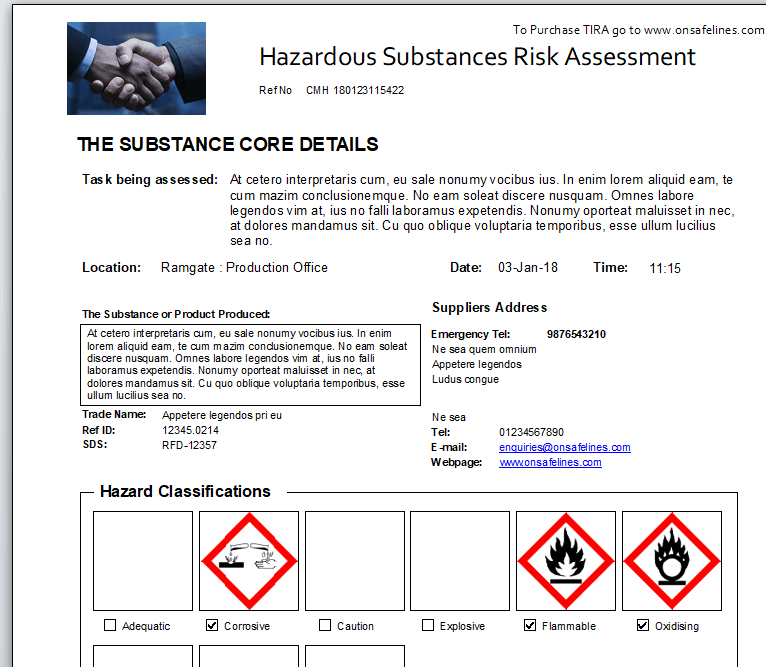This screenshot has height=667, width=766.
Task: Click the 'Task being assessed:' label
Action: coord(150,180)
